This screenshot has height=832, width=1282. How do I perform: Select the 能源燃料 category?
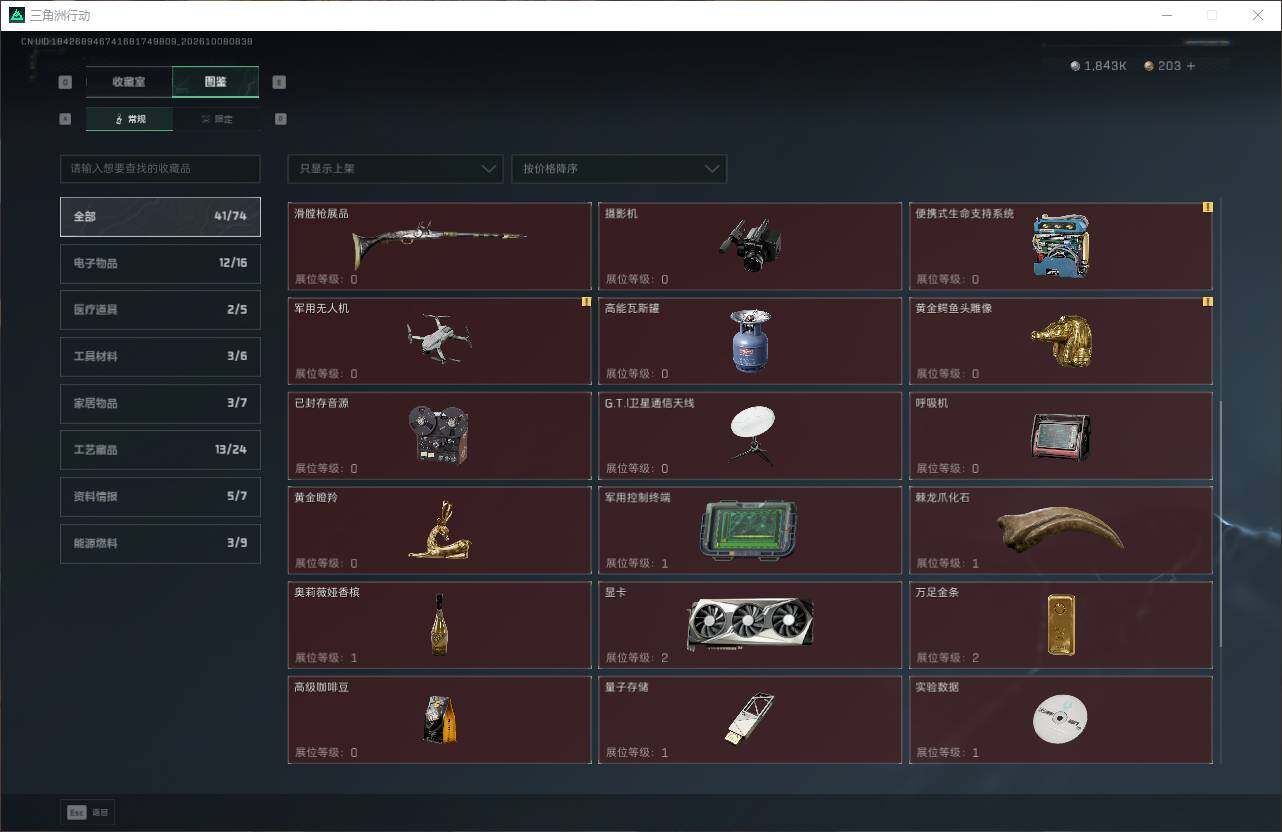(160, 543)
